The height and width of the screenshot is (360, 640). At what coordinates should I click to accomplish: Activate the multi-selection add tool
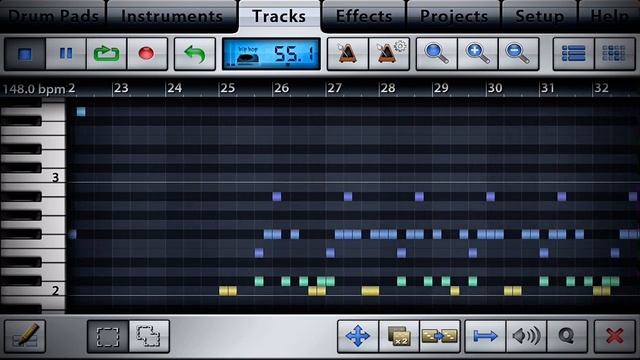[x=149, y=336]
